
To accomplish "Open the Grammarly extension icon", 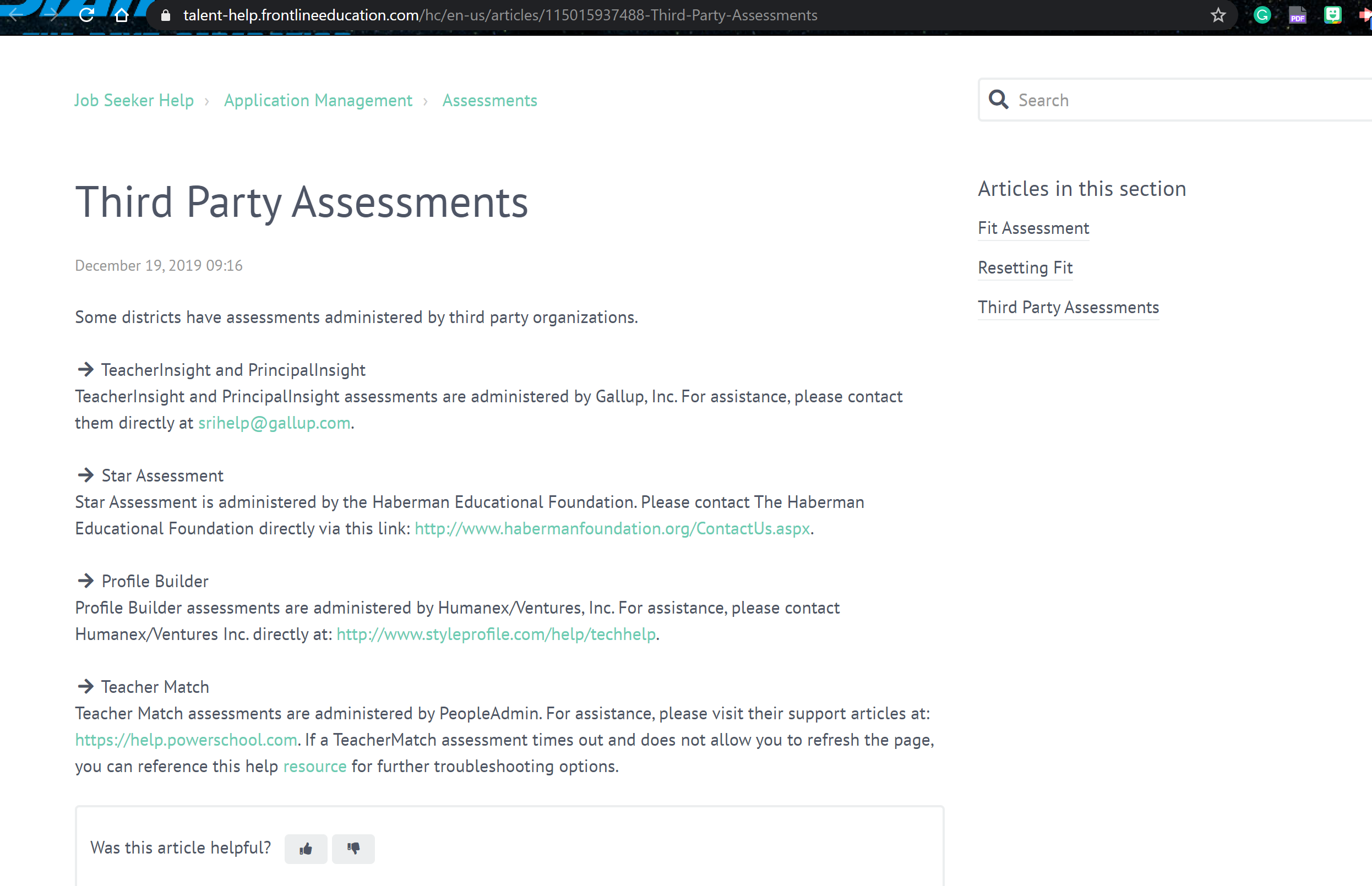I will point(1261,15).
